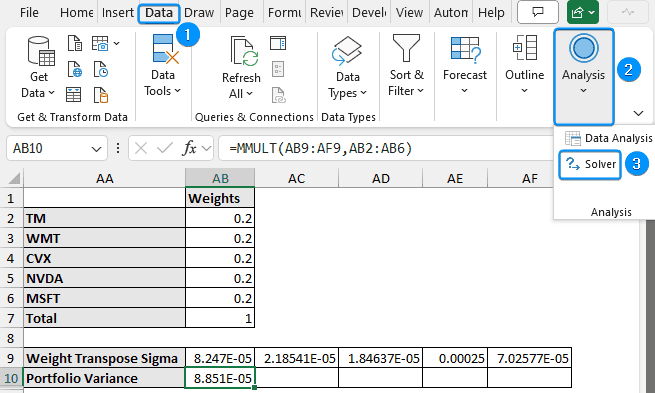This screenshot has width=655, height=393.
Task: Click the Portfolio Variance value 8.851E-05
Action: pyautogui.click(x=220, y=378)
